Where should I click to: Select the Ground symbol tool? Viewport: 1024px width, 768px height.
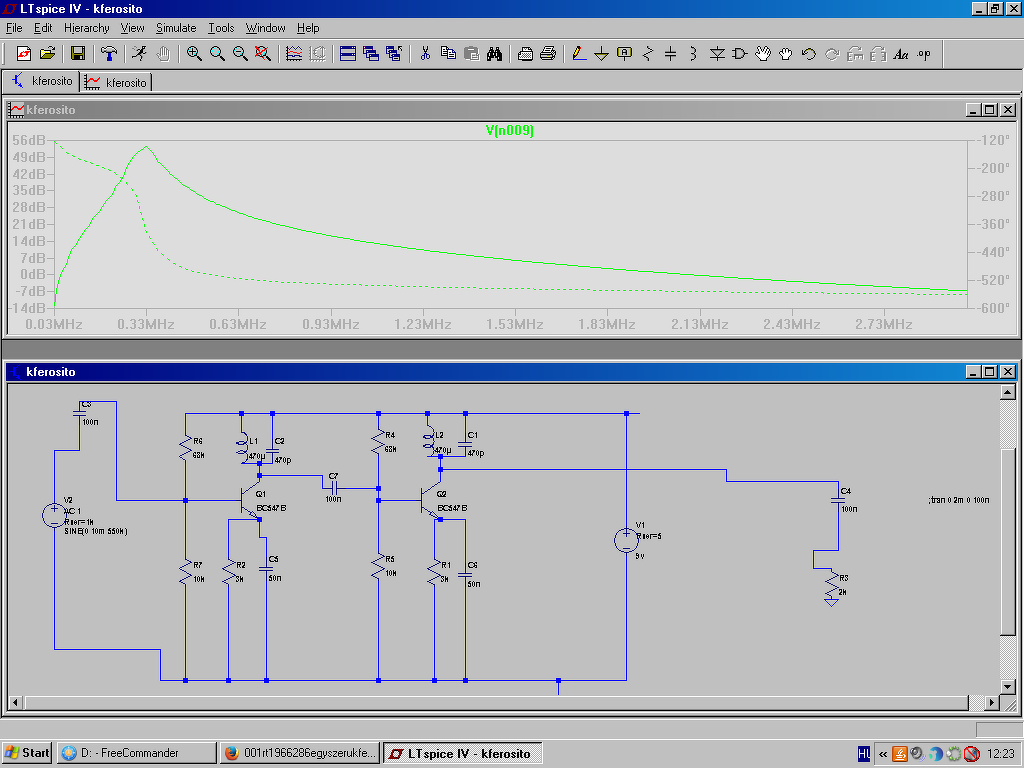pyautogui.click(x=601, y=54)
